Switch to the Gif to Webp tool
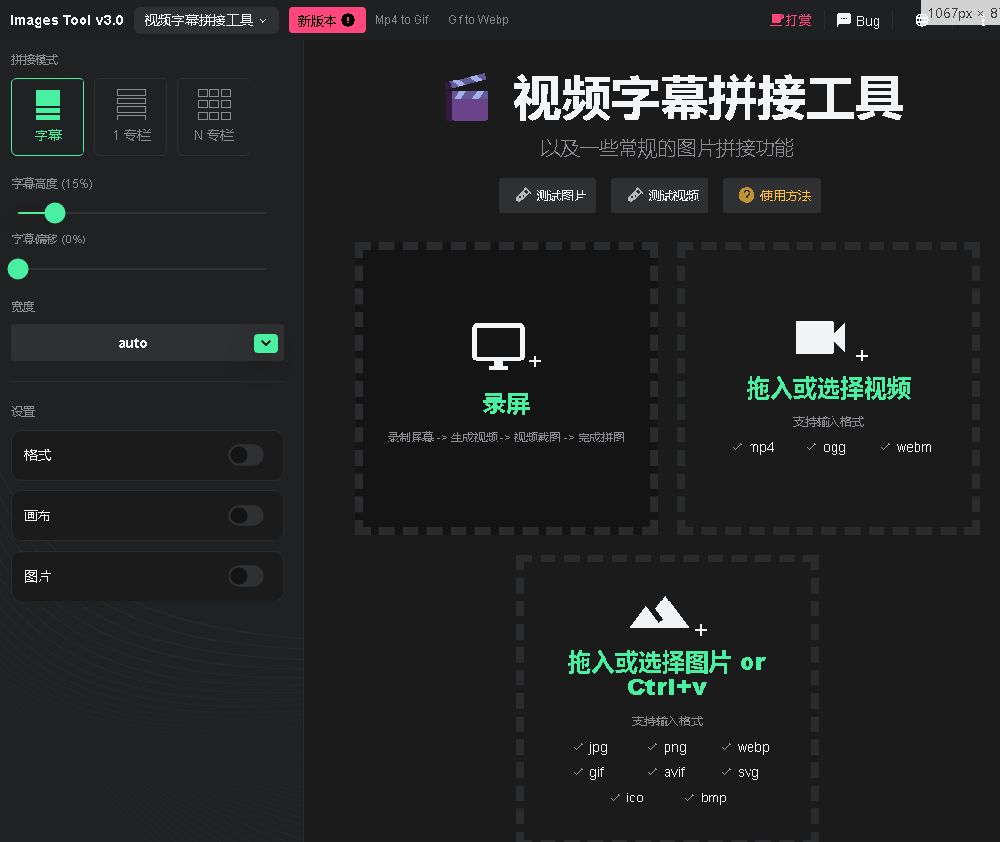 478,20
